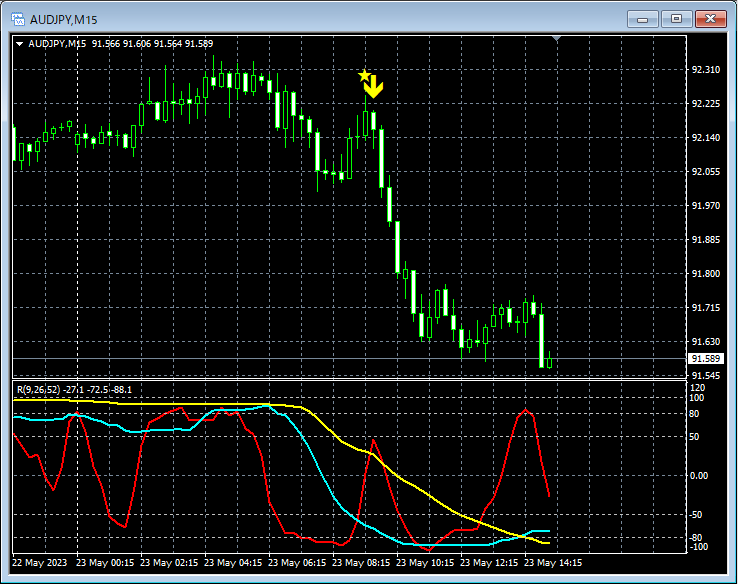Click the indicator scale value 120
739x584 pixels.
click(697, 388)
